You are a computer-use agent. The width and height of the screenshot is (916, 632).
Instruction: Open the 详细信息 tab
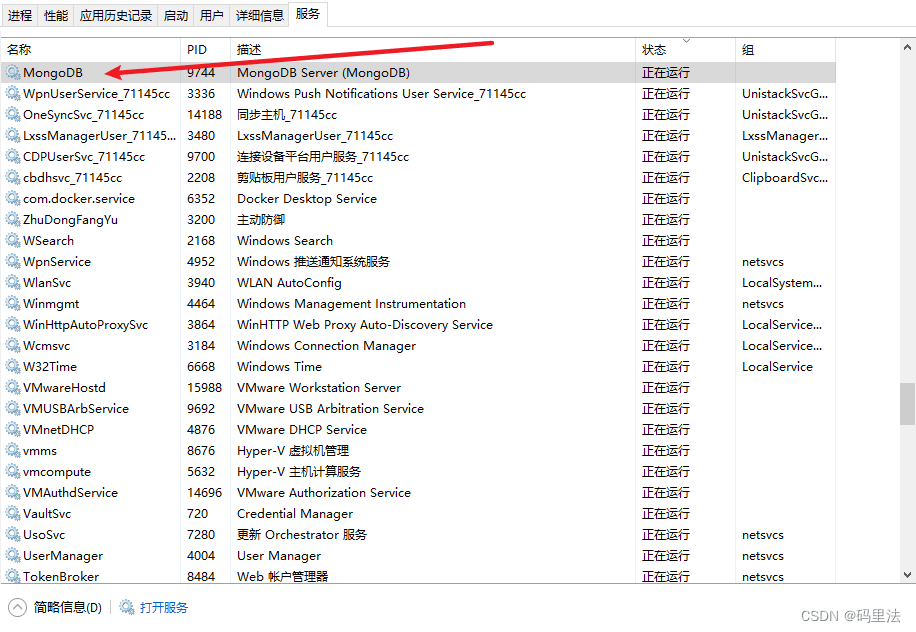tap(259, 16)
